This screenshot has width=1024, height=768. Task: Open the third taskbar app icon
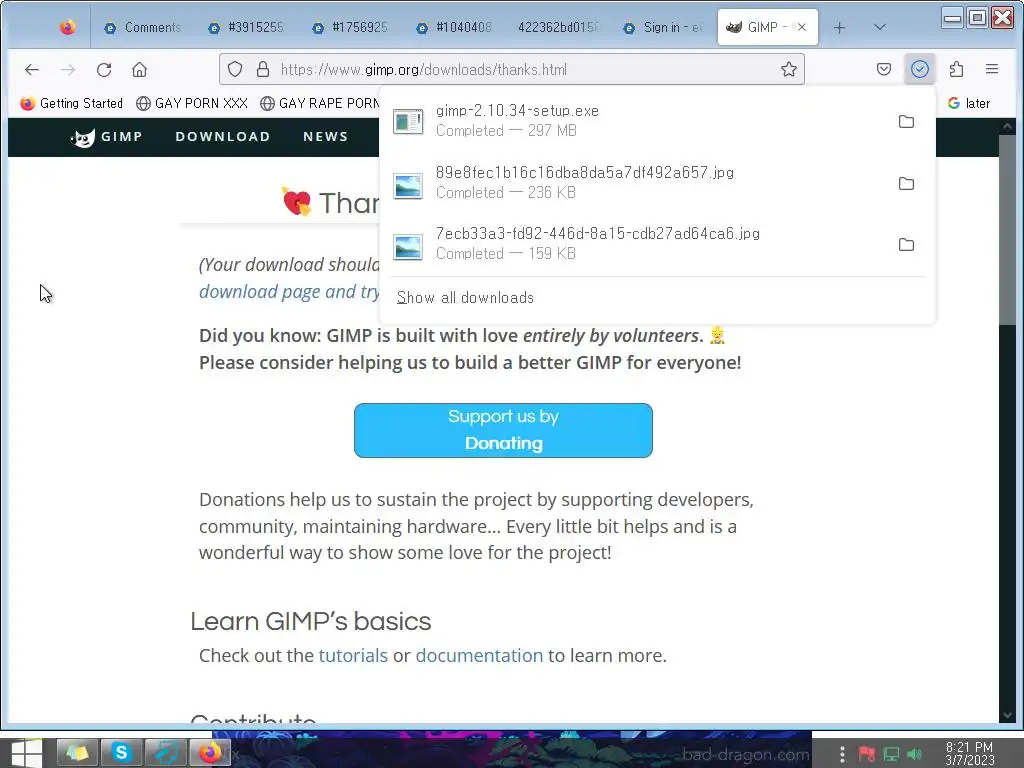[x=165, y=752]
